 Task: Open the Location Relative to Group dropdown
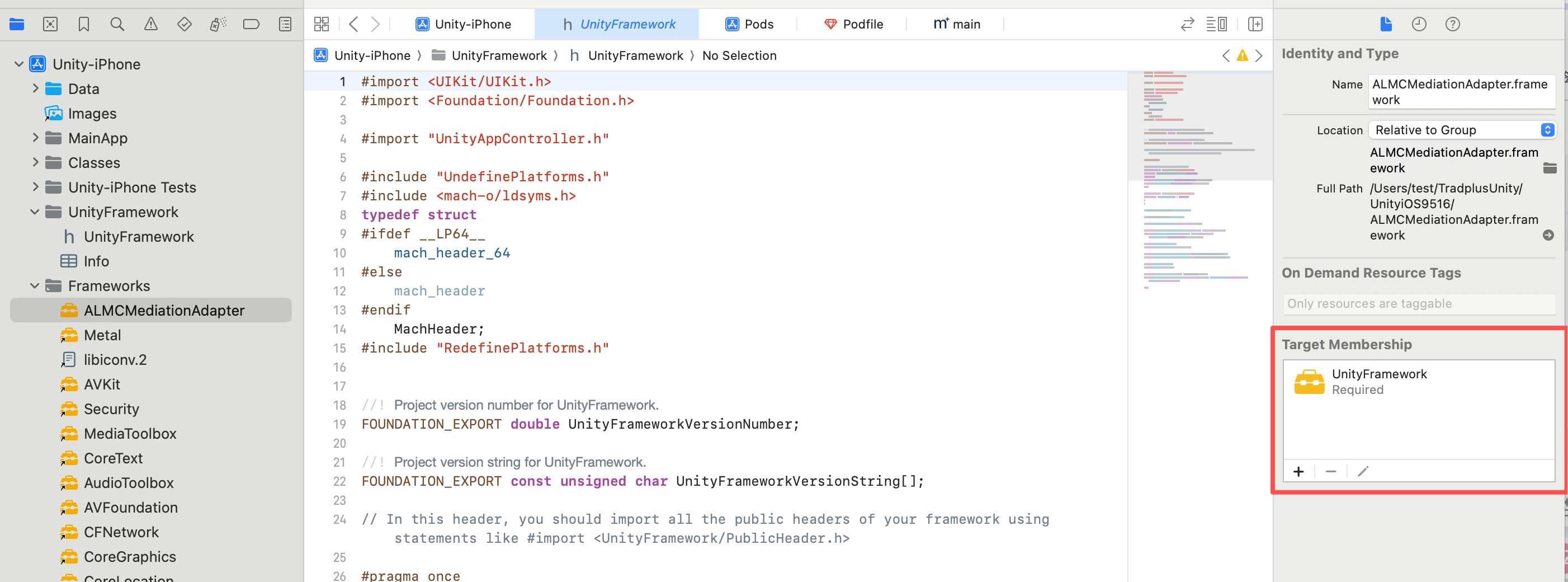1462,130
